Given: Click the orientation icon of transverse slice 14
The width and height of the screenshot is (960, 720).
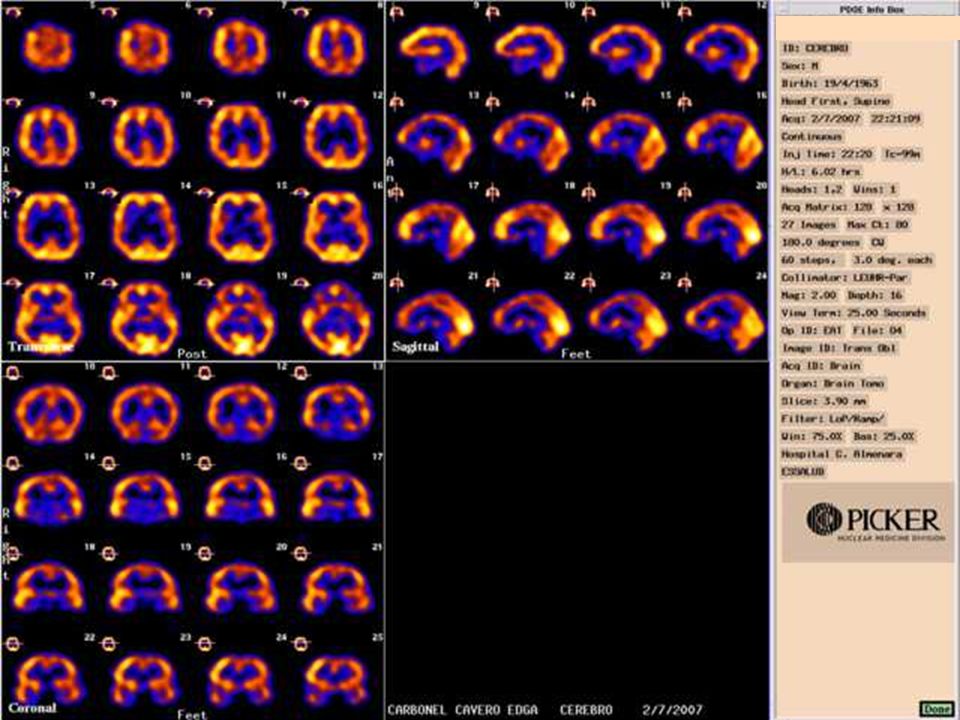Looking at the screenshot, I should pyautogui.click(x=109, y=193).
